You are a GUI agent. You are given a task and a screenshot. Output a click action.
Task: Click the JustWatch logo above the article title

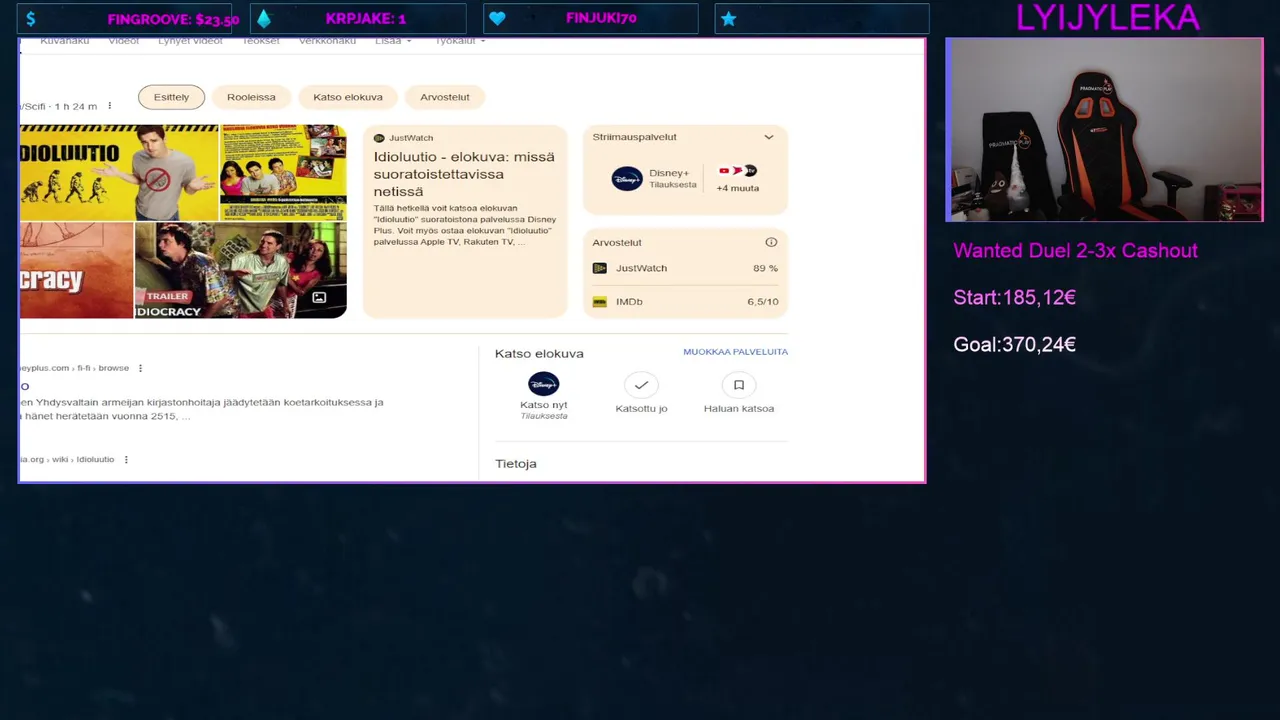coord(379,138)
